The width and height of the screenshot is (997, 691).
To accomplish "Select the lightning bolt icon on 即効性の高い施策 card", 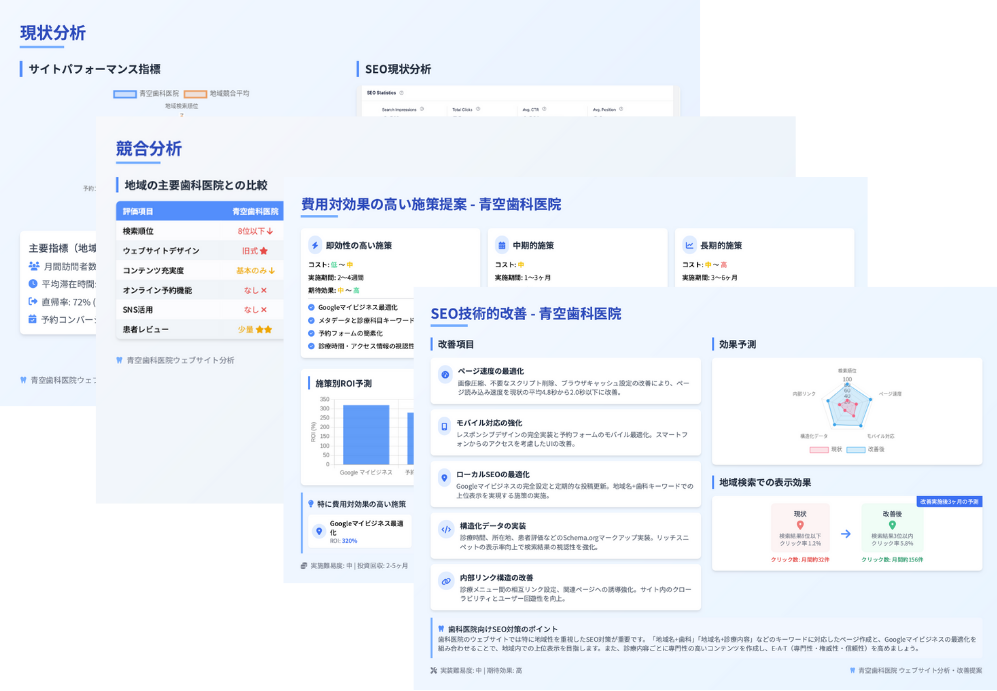I will (314, 245).
